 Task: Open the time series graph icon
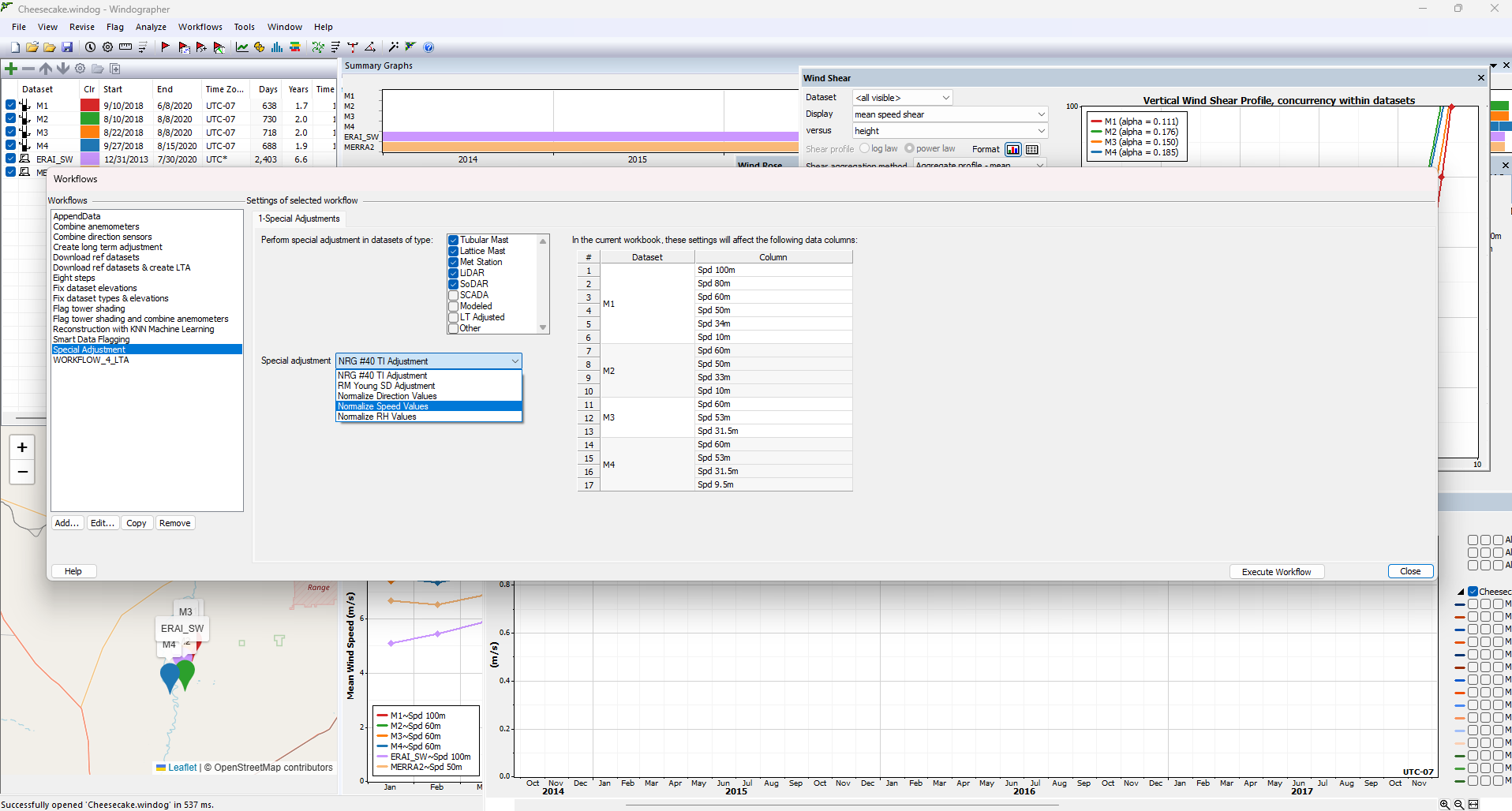pos(242,47)
